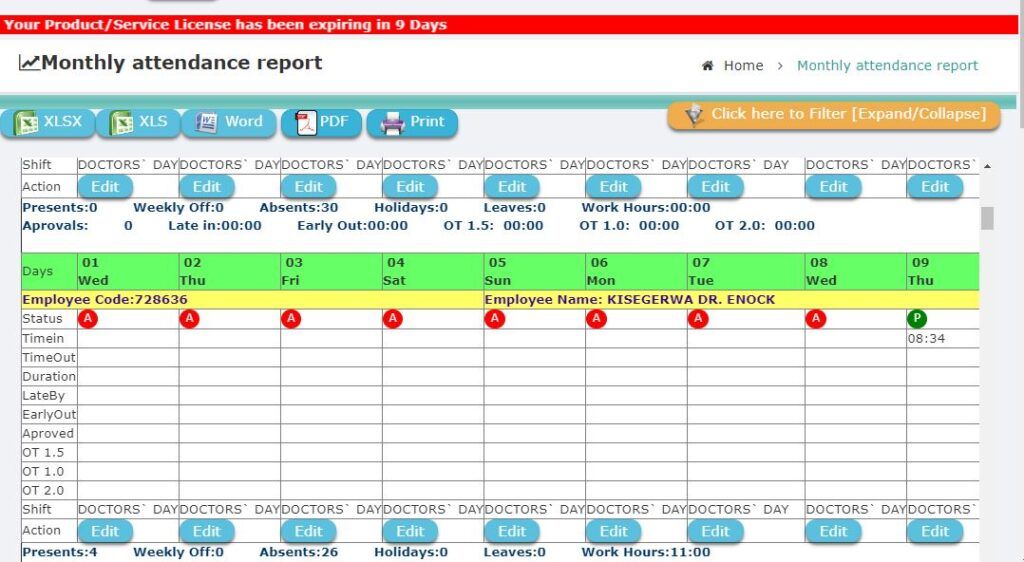
Task: Export report as Word document
Action: click(x=230, y=123)
